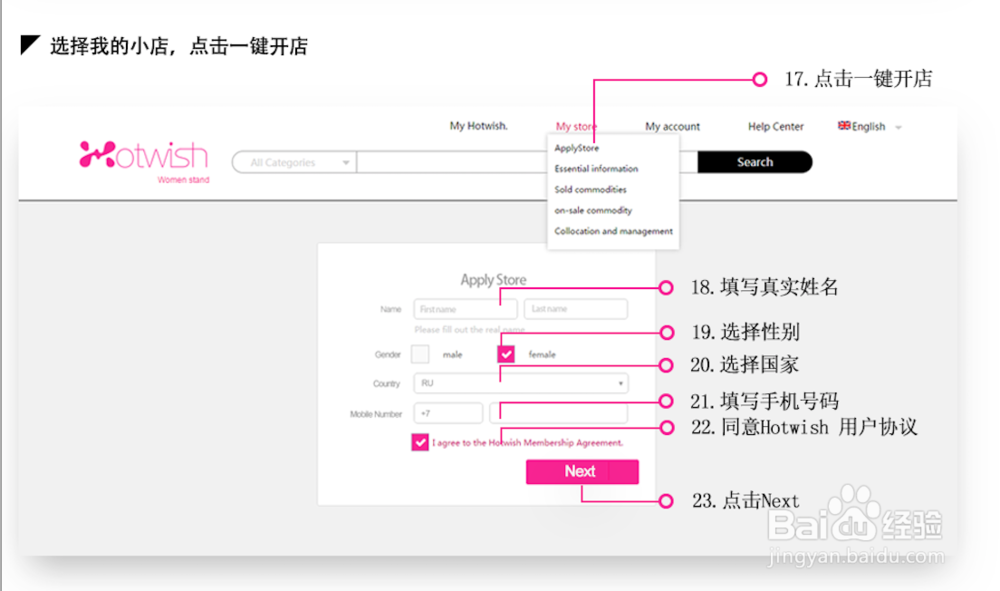Go to My account
Viewport: 1000px width, 591px height.
pos(671,126)
